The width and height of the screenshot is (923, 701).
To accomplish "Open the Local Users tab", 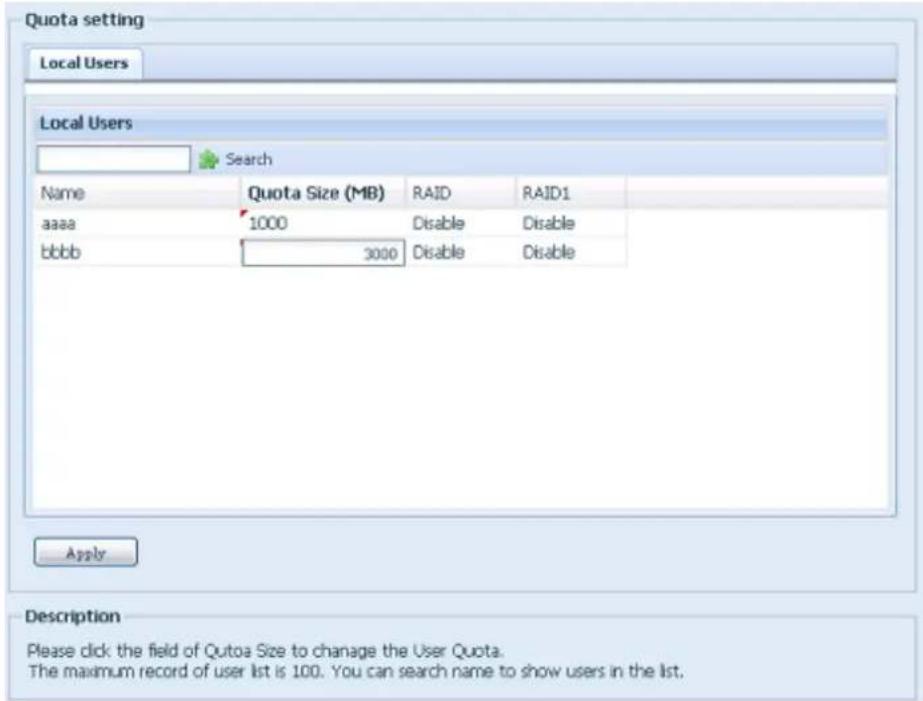I will [84, 63].
